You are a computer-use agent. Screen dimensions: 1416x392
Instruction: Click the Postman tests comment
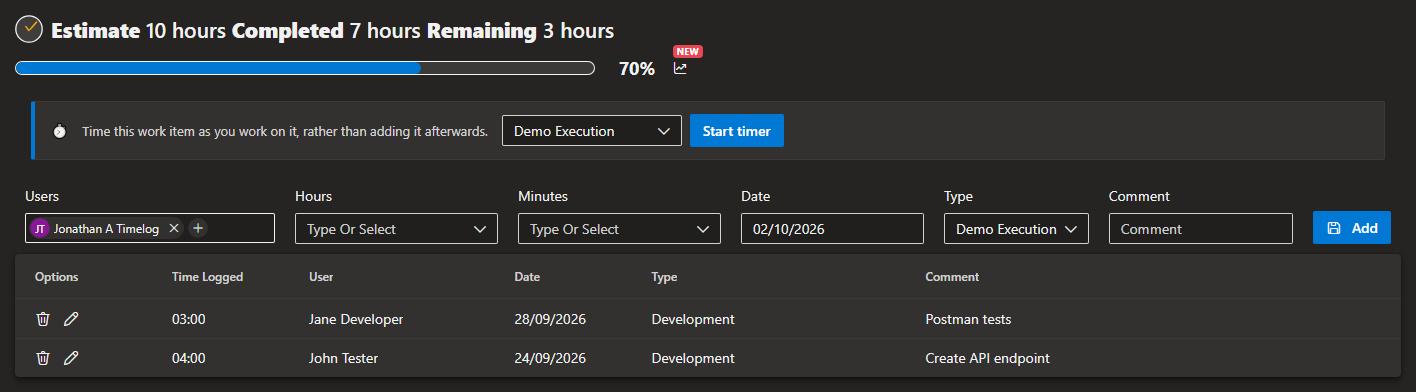coord(968,320)
